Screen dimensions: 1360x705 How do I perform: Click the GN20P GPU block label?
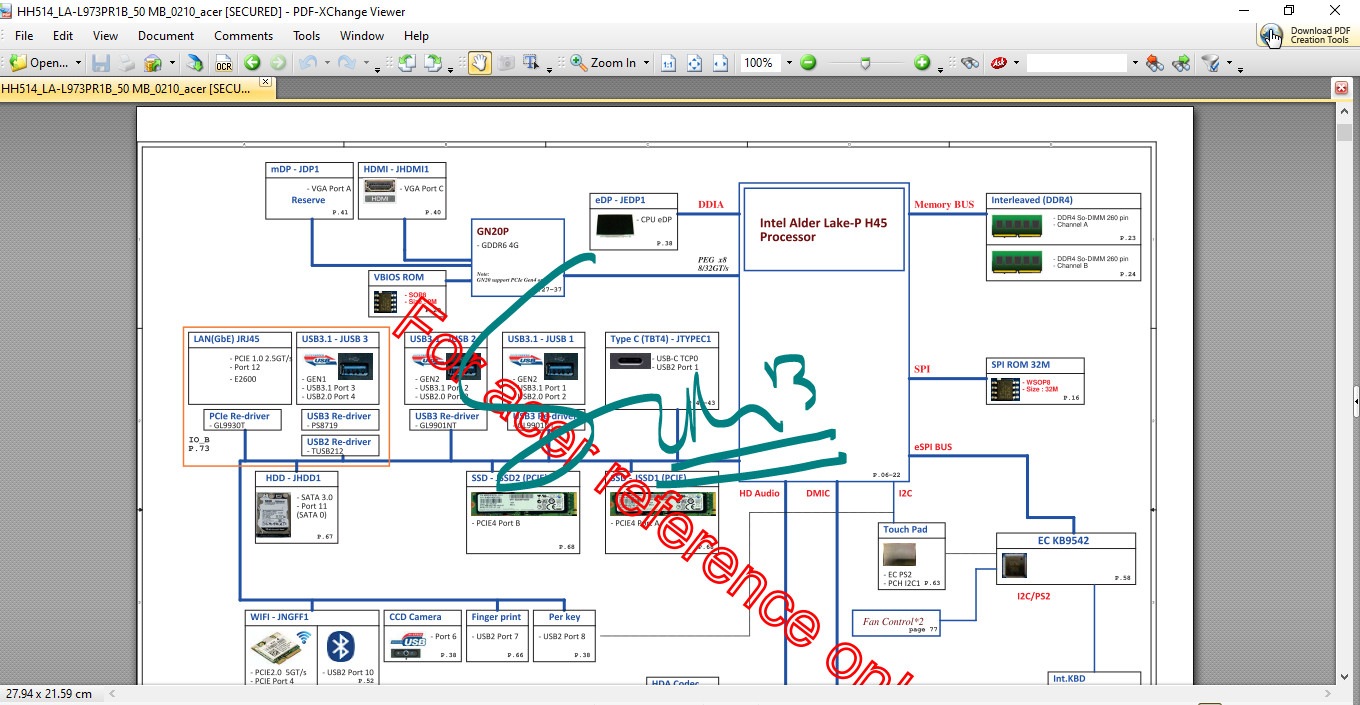493,231
